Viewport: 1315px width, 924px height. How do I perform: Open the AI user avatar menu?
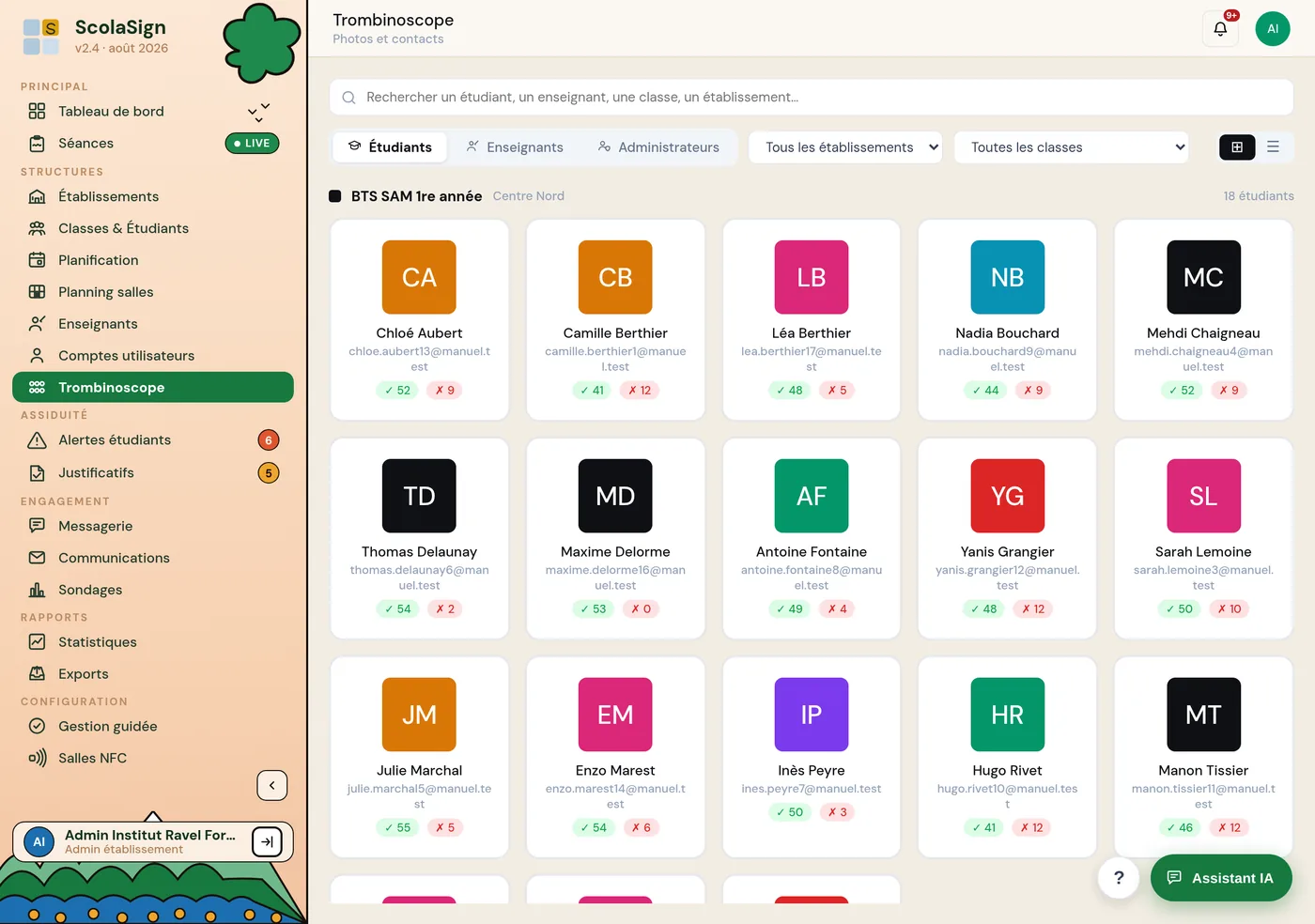coord(1273,29)
